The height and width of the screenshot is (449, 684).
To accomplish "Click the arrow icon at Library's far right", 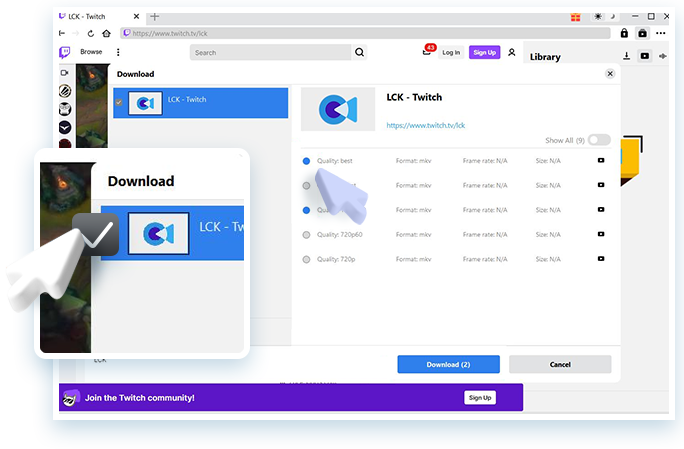I will coord(663,56).
